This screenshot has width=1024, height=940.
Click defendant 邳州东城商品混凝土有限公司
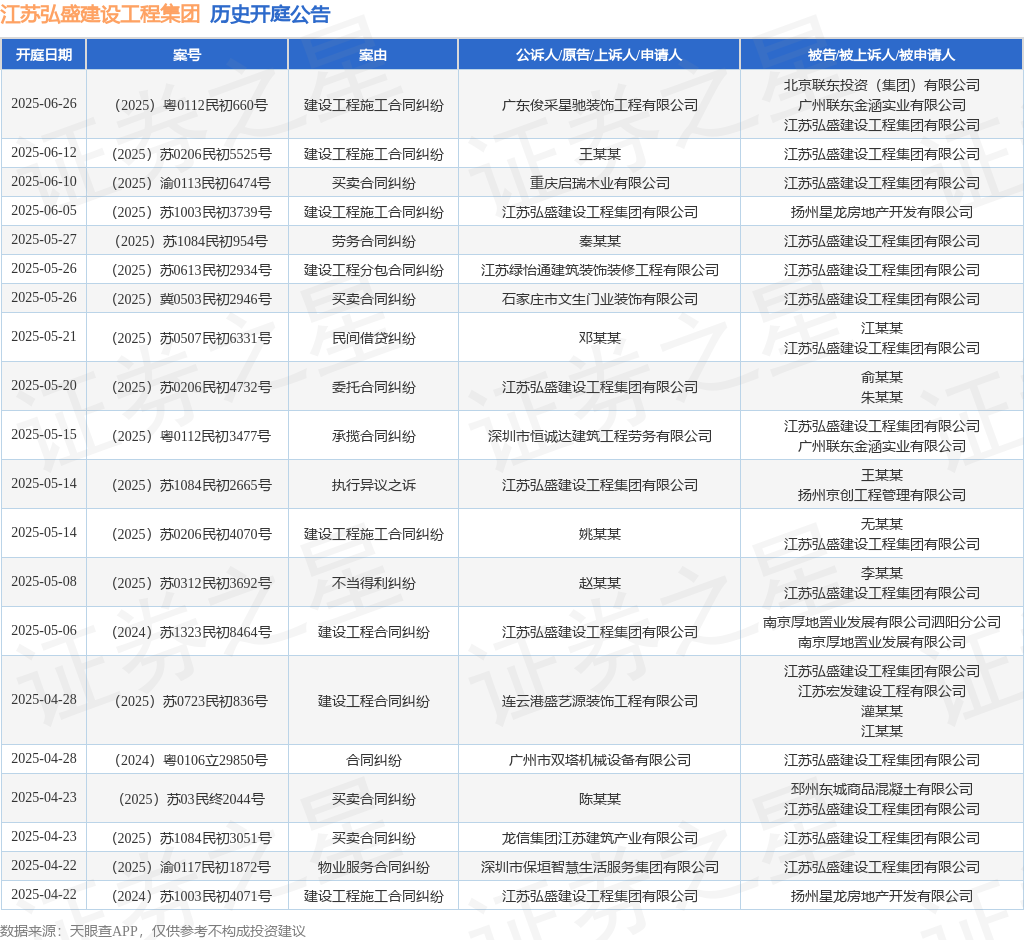pyautogui.click(x=882, y=789)
